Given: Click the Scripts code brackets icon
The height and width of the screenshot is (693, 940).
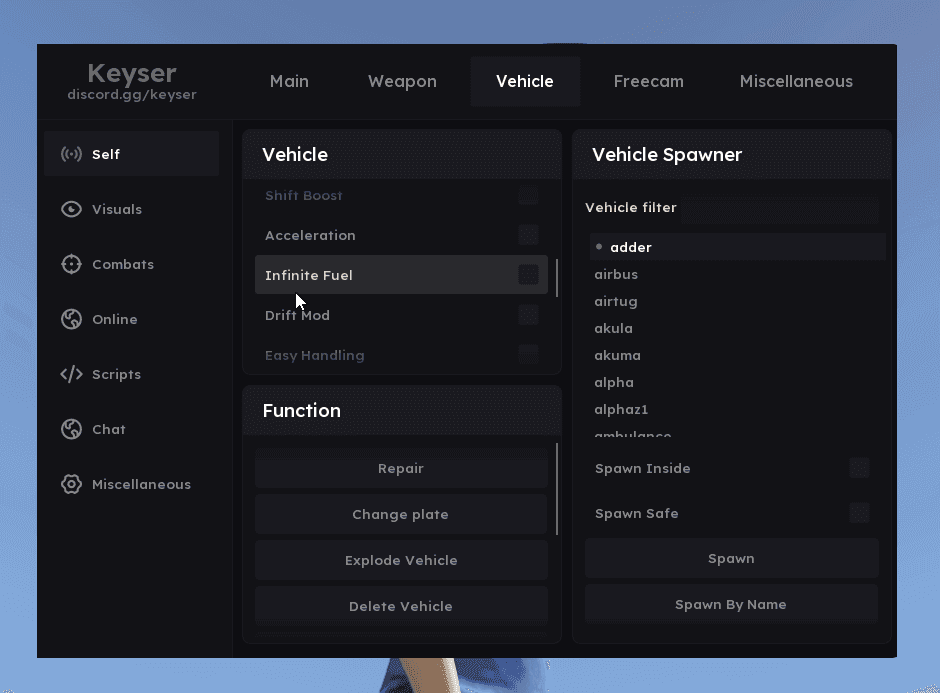Looking at the screenshot, I should pos(71,374).
